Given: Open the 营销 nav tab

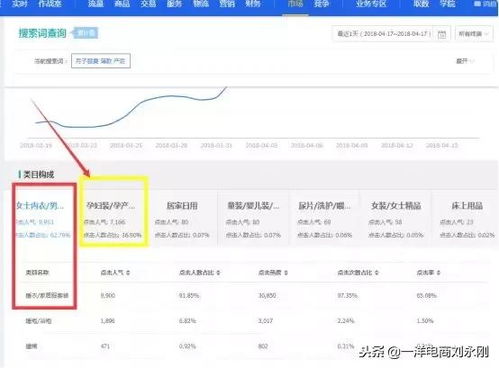Looking at the screenshot, I should [227, 4].
